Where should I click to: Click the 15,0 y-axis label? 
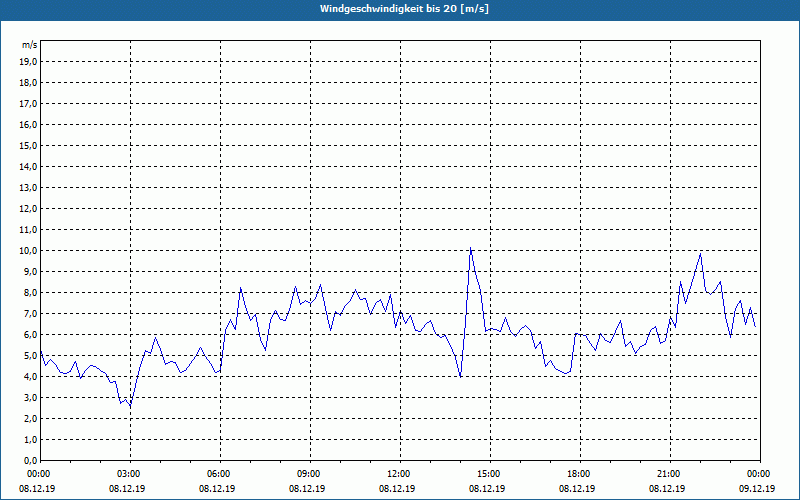(x=29, y=145)
